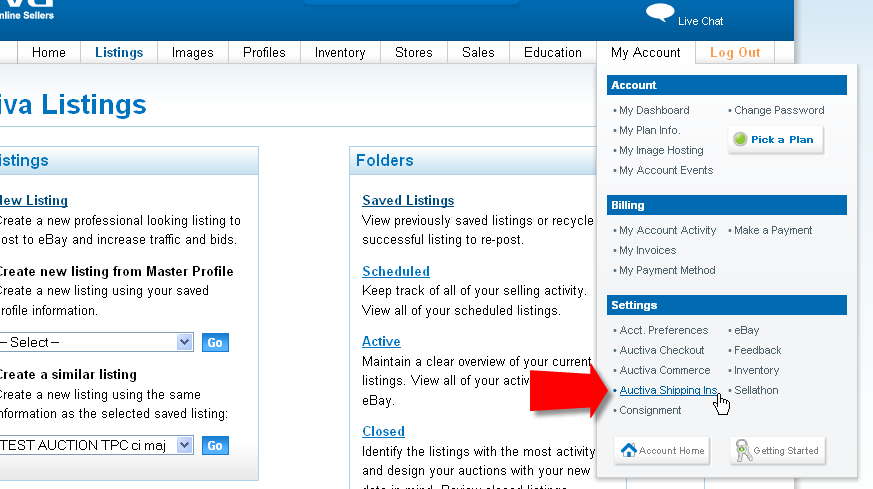Click the Getting Started keys icon

pos(743,450)
